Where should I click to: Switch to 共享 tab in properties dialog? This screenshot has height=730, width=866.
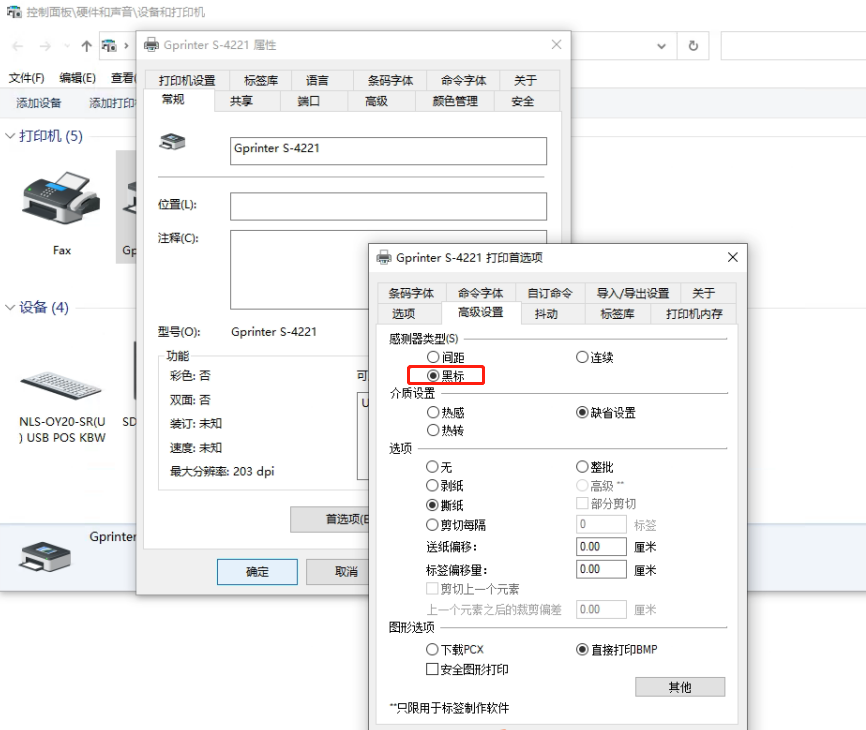click(x=241, y=101)
